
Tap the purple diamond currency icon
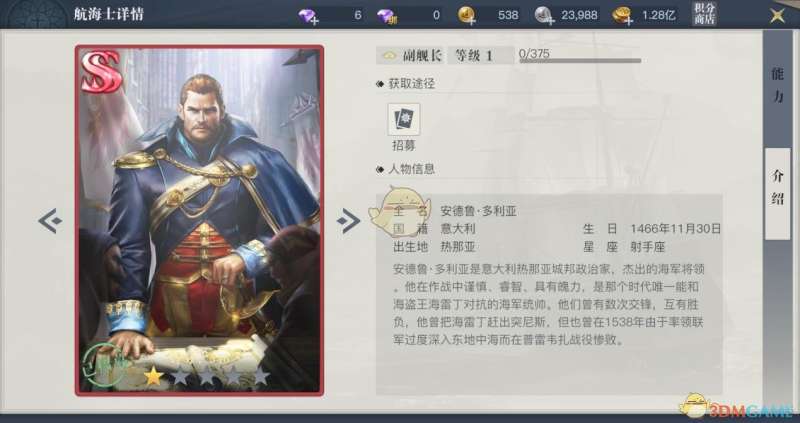click(308, 16)
